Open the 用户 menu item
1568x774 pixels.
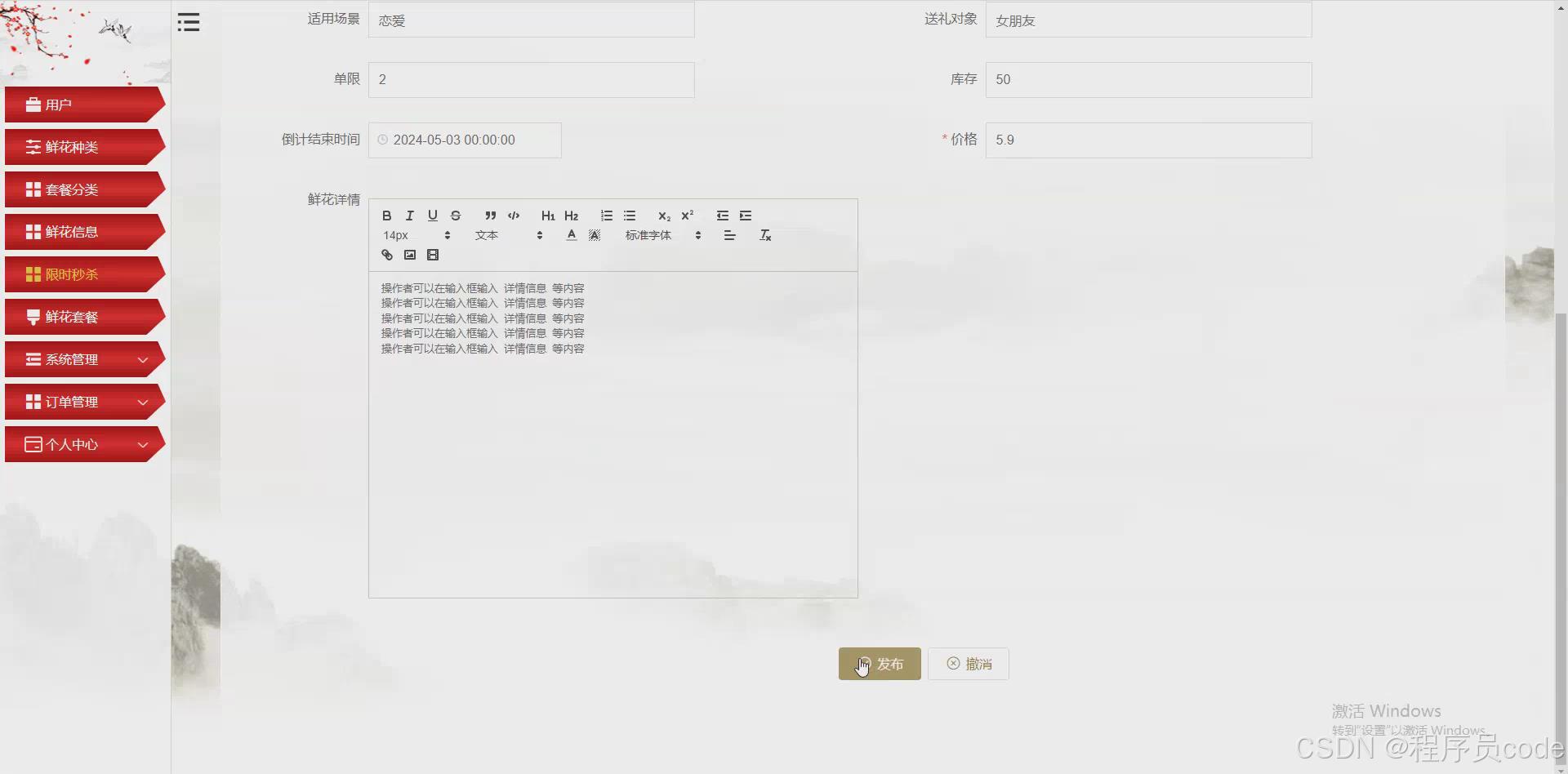pyautogui.click(x=85, y=105)
